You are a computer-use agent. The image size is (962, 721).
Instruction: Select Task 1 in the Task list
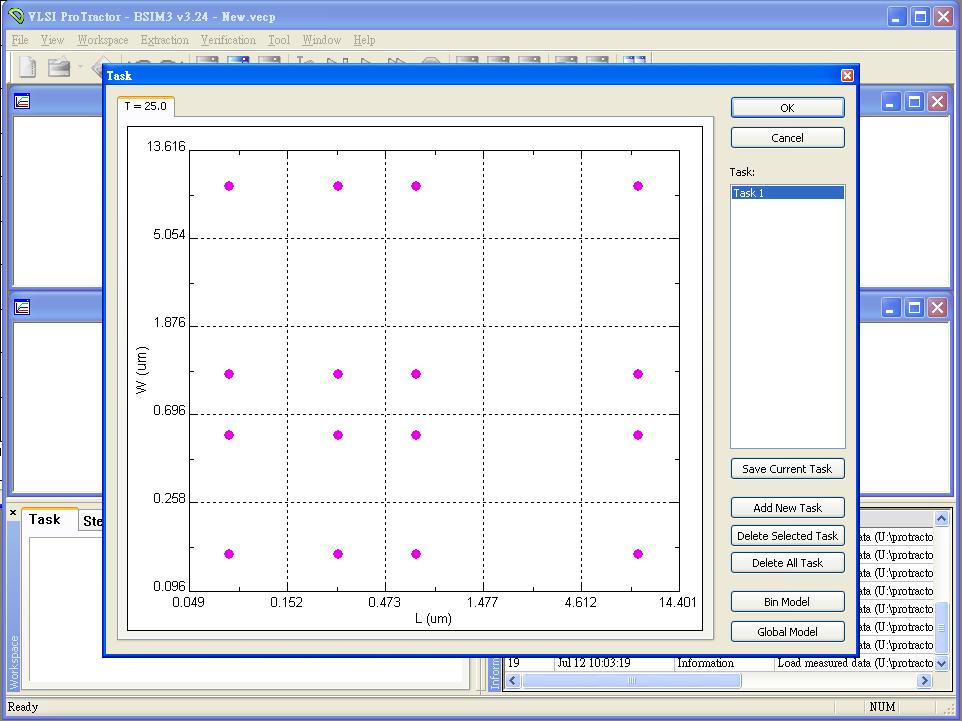click(x=787, y=193)
